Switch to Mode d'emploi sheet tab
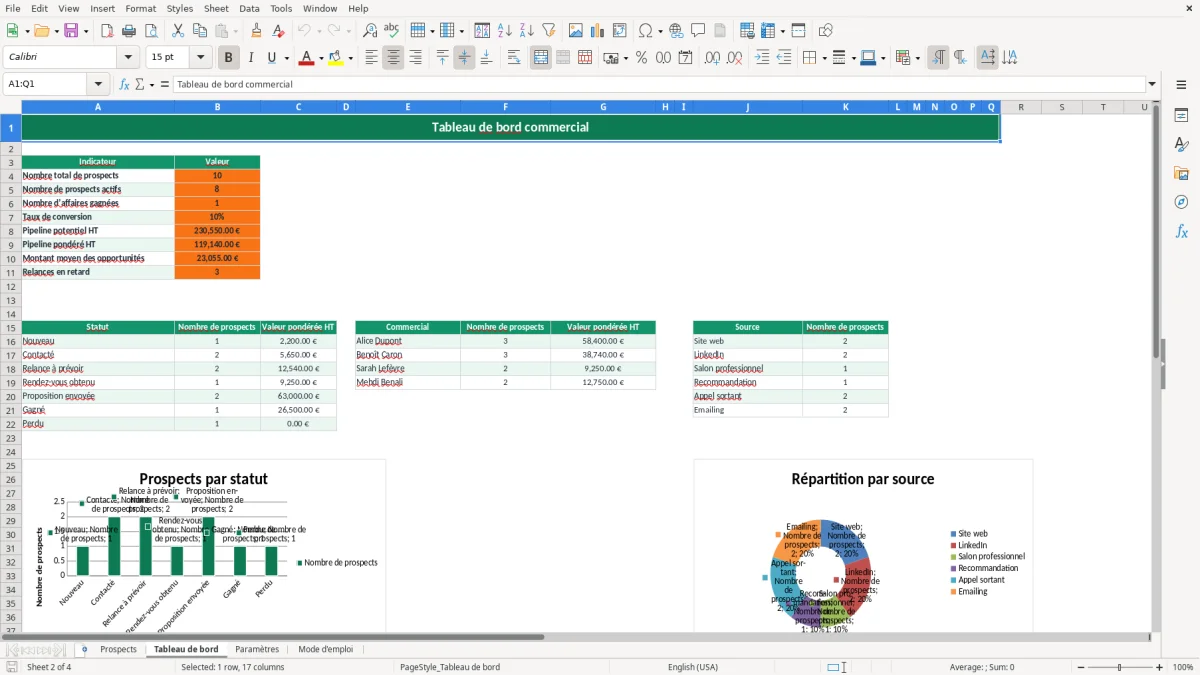 (x=326, y=649)
